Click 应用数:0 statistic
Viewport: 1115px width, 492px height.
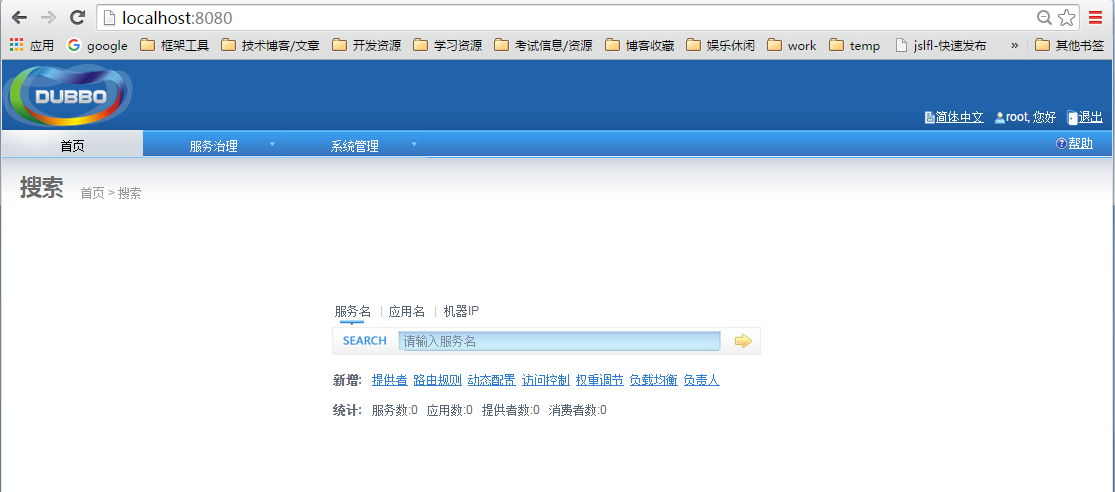click(x=449, y=410)
